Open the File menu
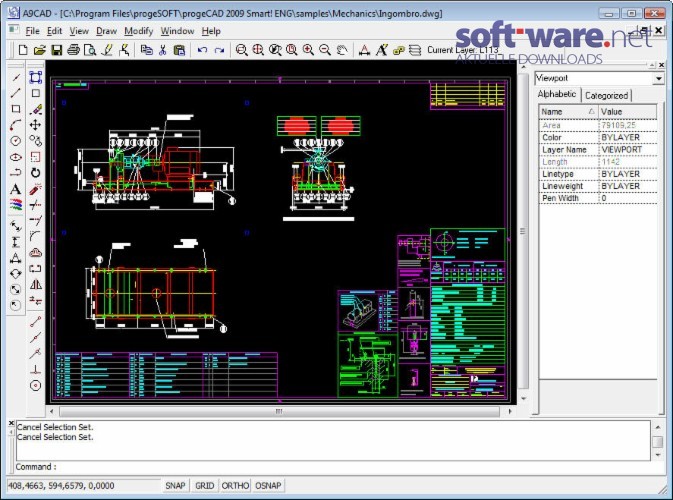 [x=32, y=31]
